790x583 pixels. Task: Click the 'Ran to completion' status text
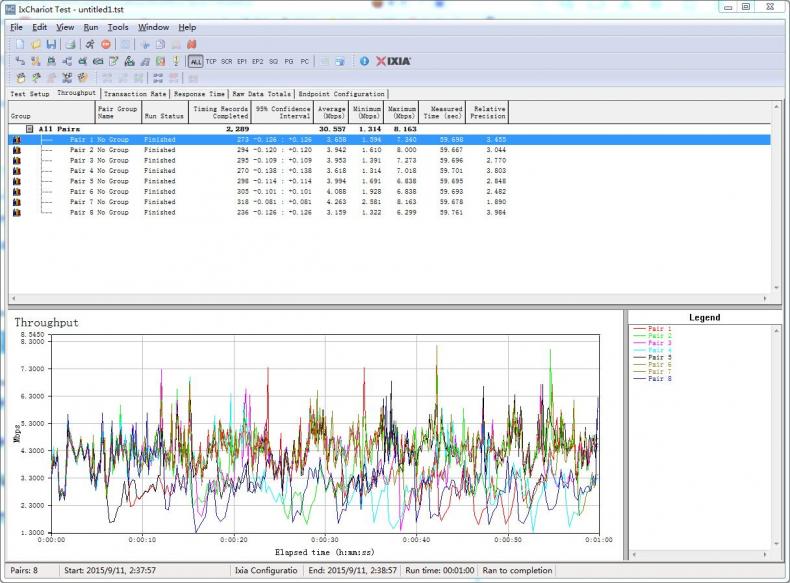pos(517,570)
